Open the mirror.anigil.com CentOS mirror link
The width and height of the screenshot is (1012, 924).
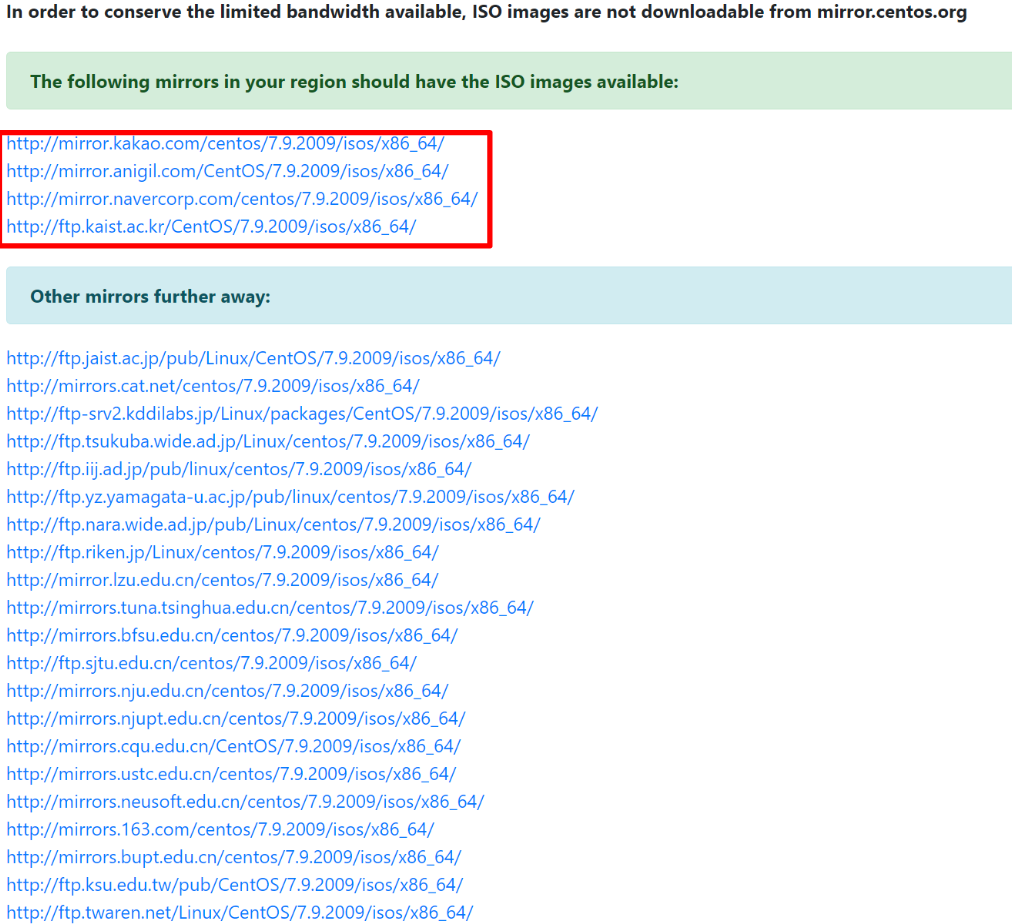pos(227,171)
